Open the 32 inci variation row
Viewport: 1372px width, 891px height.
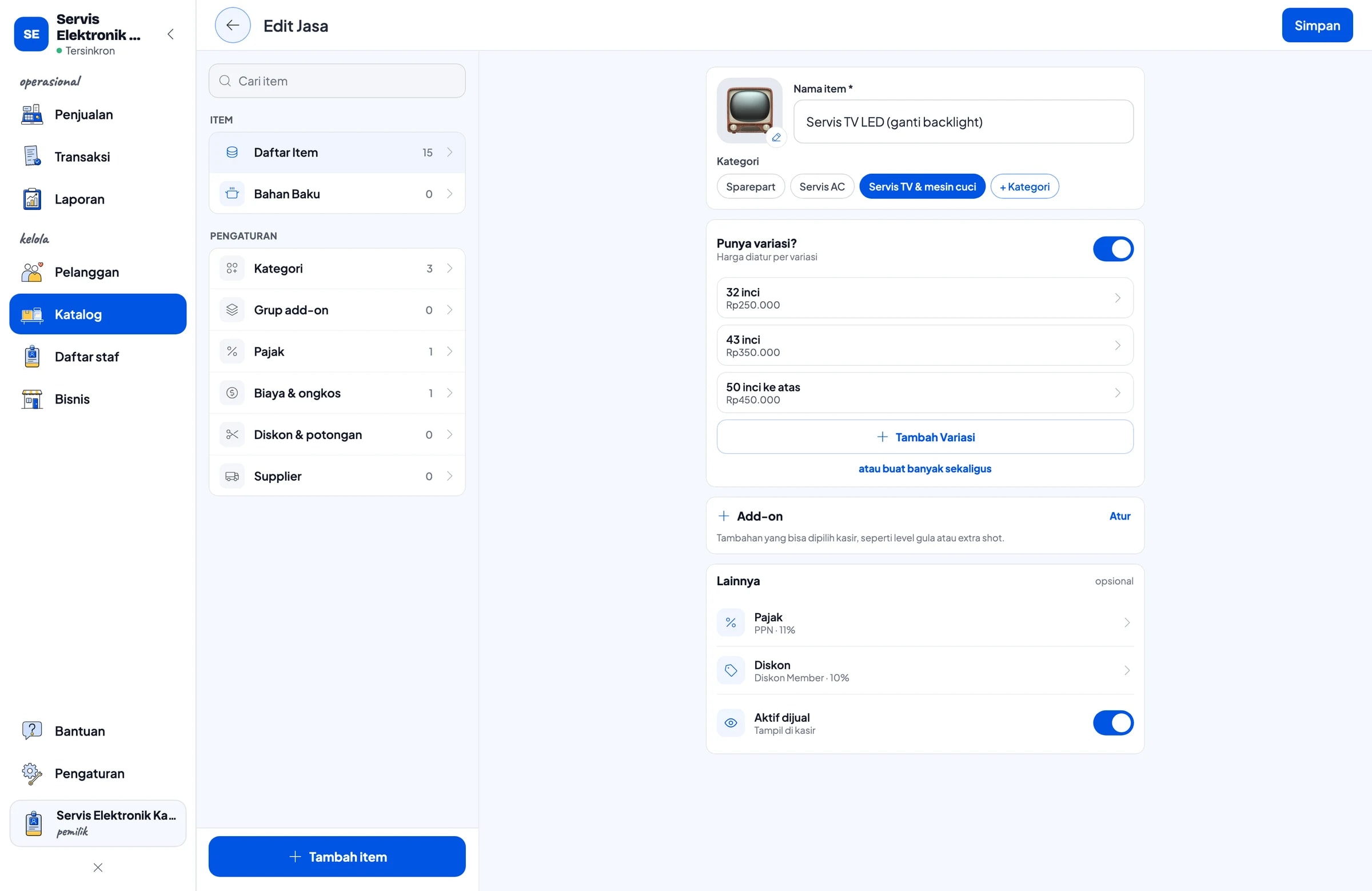924,298
